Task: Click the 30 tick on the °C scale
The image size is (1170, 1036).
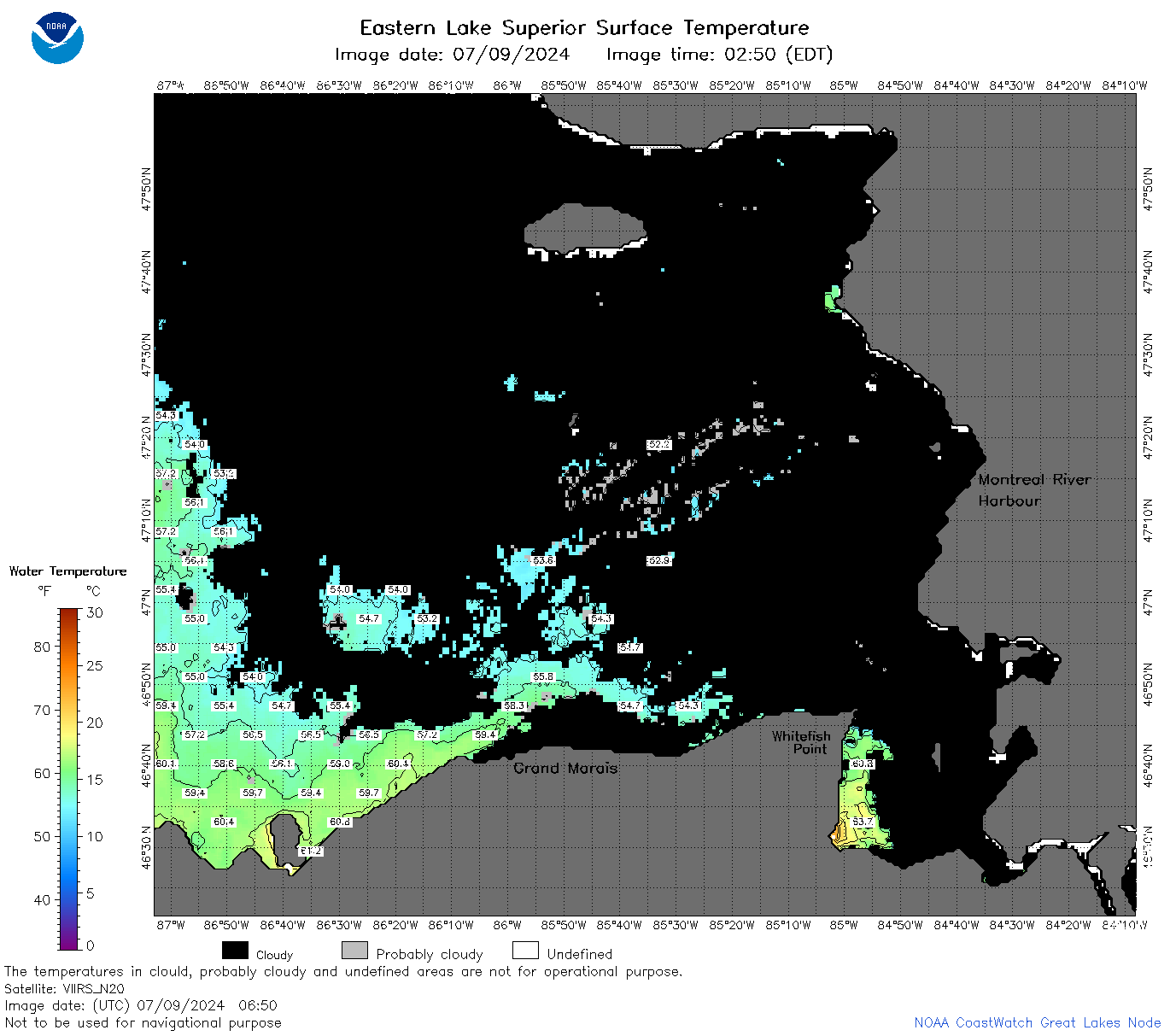Action: click(x=95, y=612)
